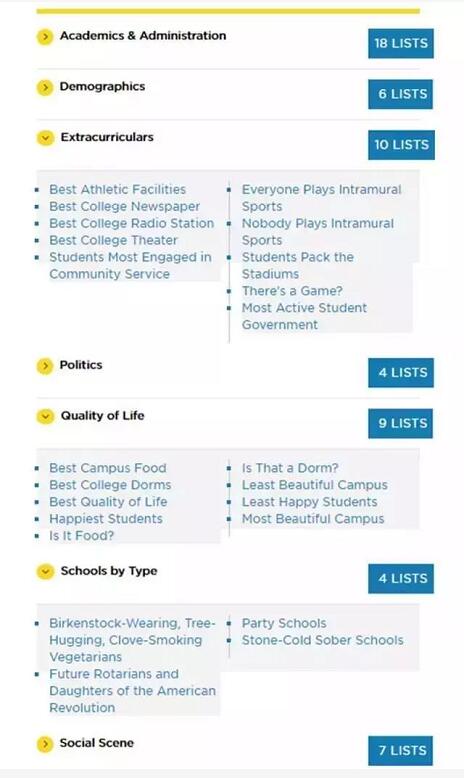This screenshot has height=778, width=464.
Task: Open the Least Happy Students link
Action: coord(310,502)
